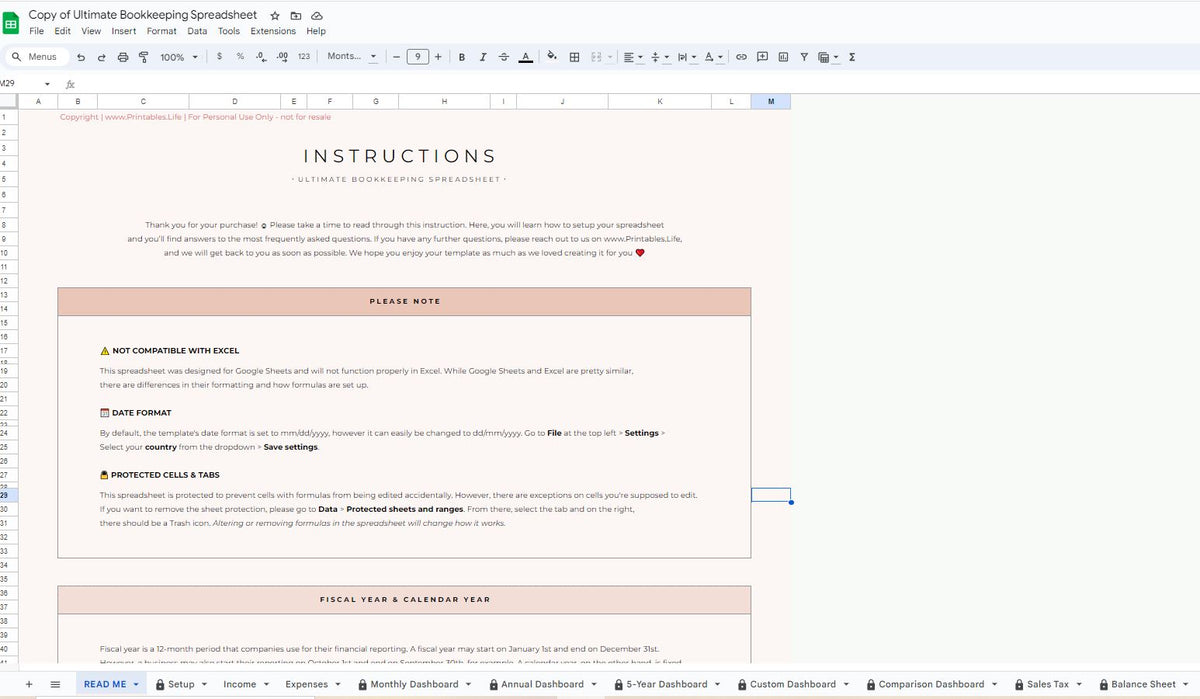
Task: Open the Edit menu
Action: [62, 31]
